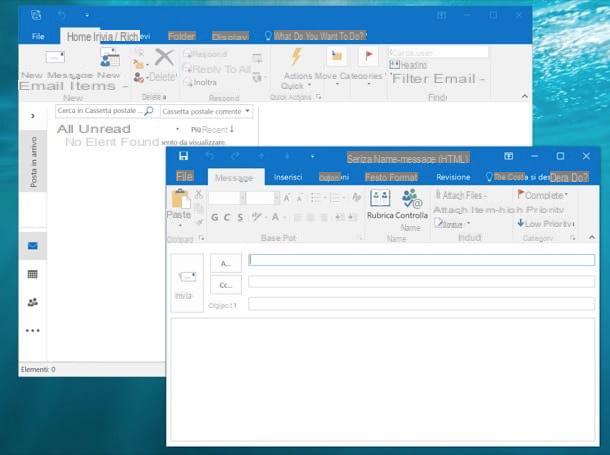610x455 pixels.
Task: Open the File tab in main Outlook window
Action: [x=38, y=36]
